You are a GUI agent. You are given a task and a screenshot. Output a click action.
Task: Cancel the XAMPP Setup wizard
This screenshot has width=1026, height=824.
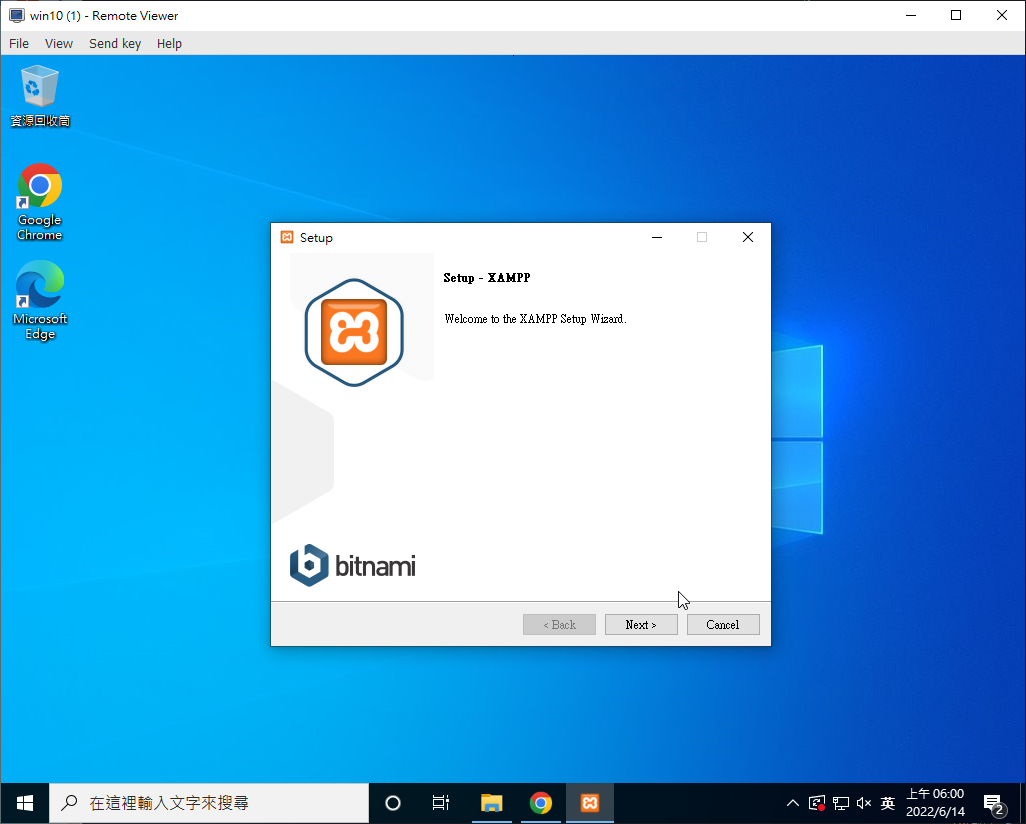tap(723, 625)
